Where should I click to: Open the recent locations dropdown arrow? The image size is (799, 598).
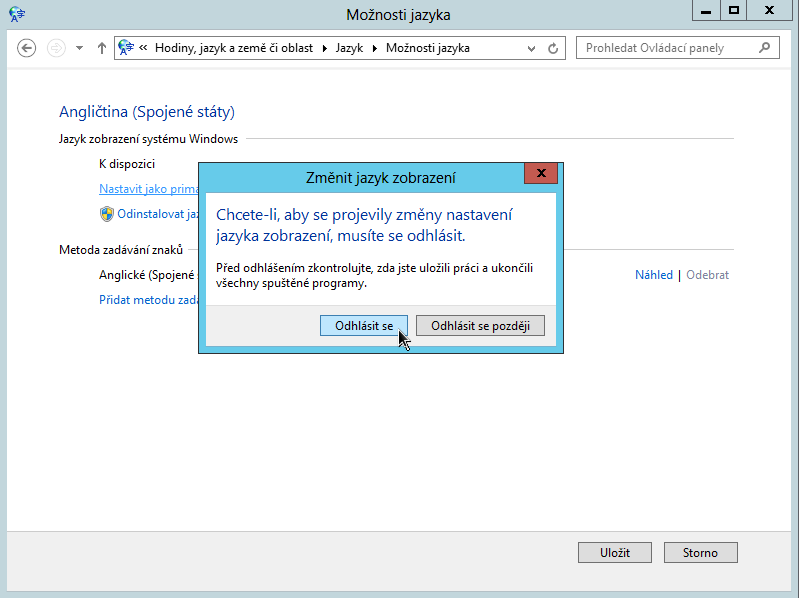tap(80, 48)
